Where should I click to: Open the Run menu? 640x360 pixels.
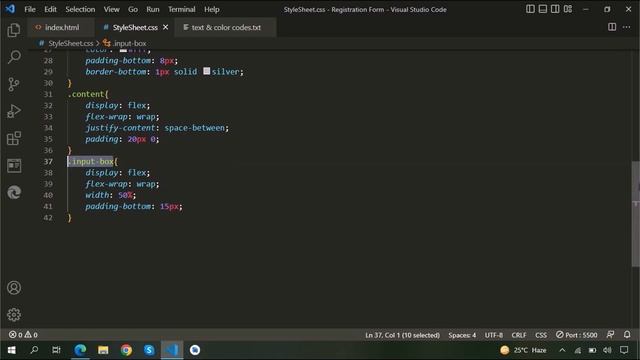pos(153,9)
